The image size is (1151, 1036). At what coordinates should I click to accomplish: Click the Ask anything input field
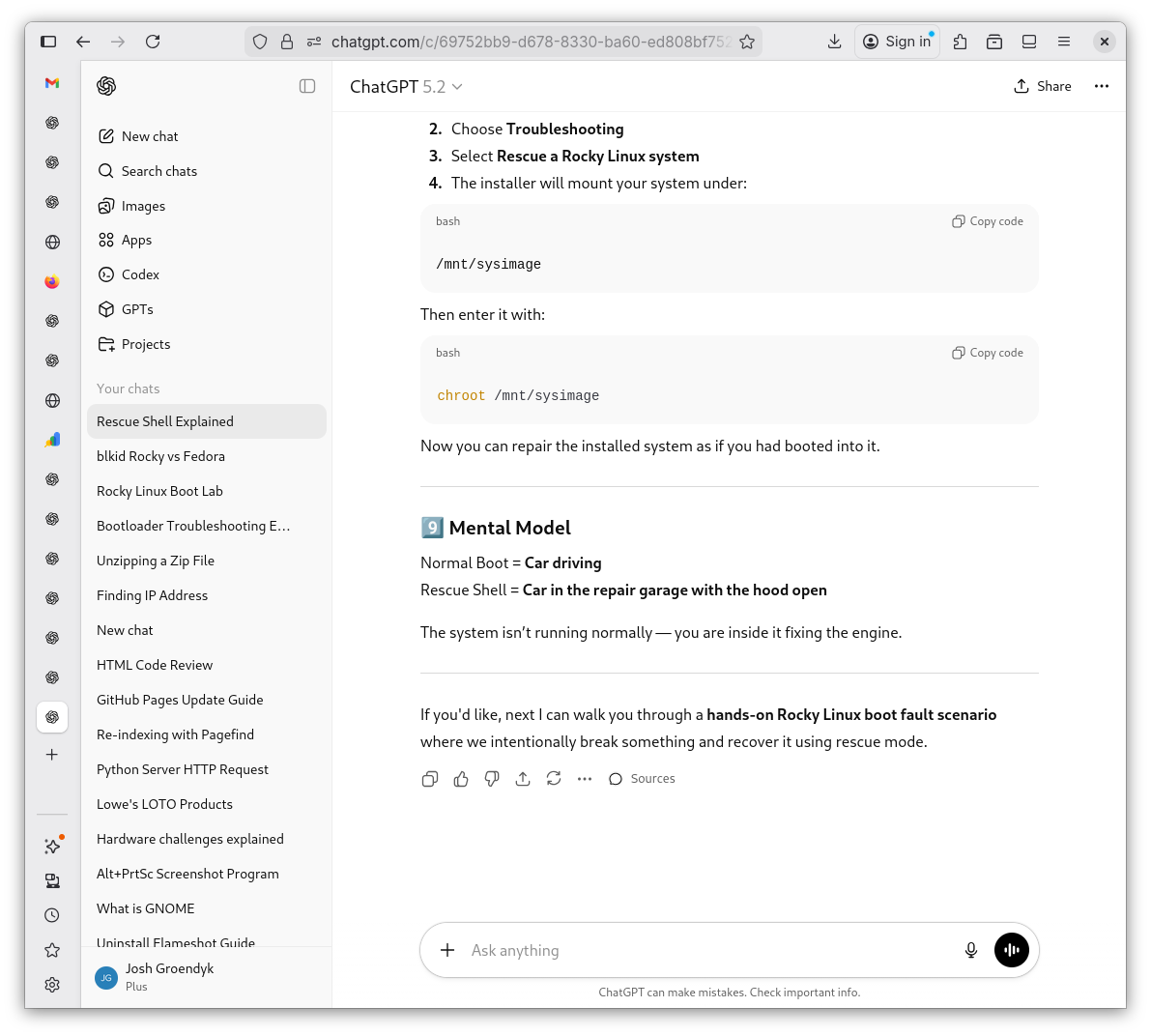705,950
